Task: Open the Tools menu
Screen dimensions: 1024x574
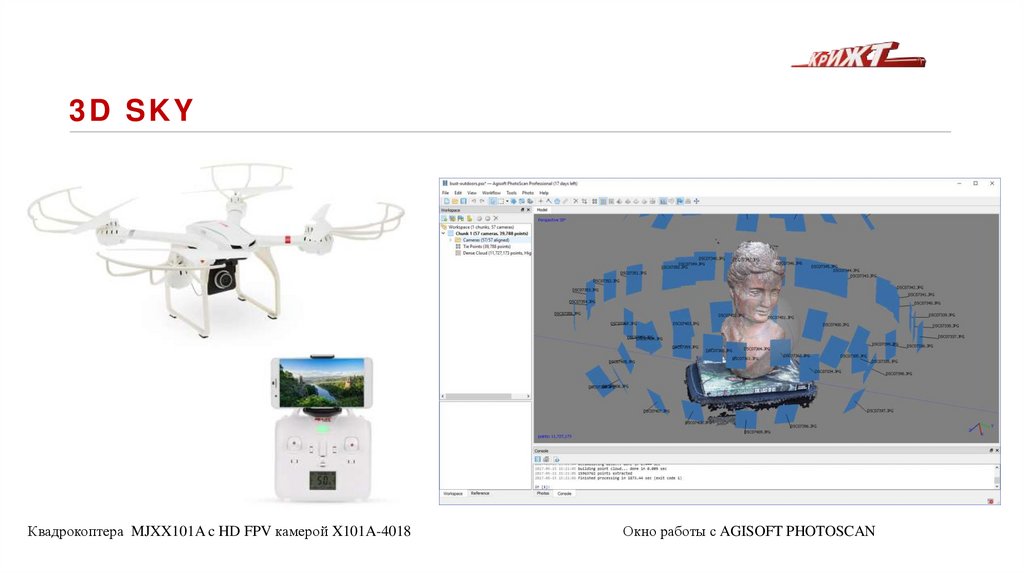Action: [x=511, y=193]
